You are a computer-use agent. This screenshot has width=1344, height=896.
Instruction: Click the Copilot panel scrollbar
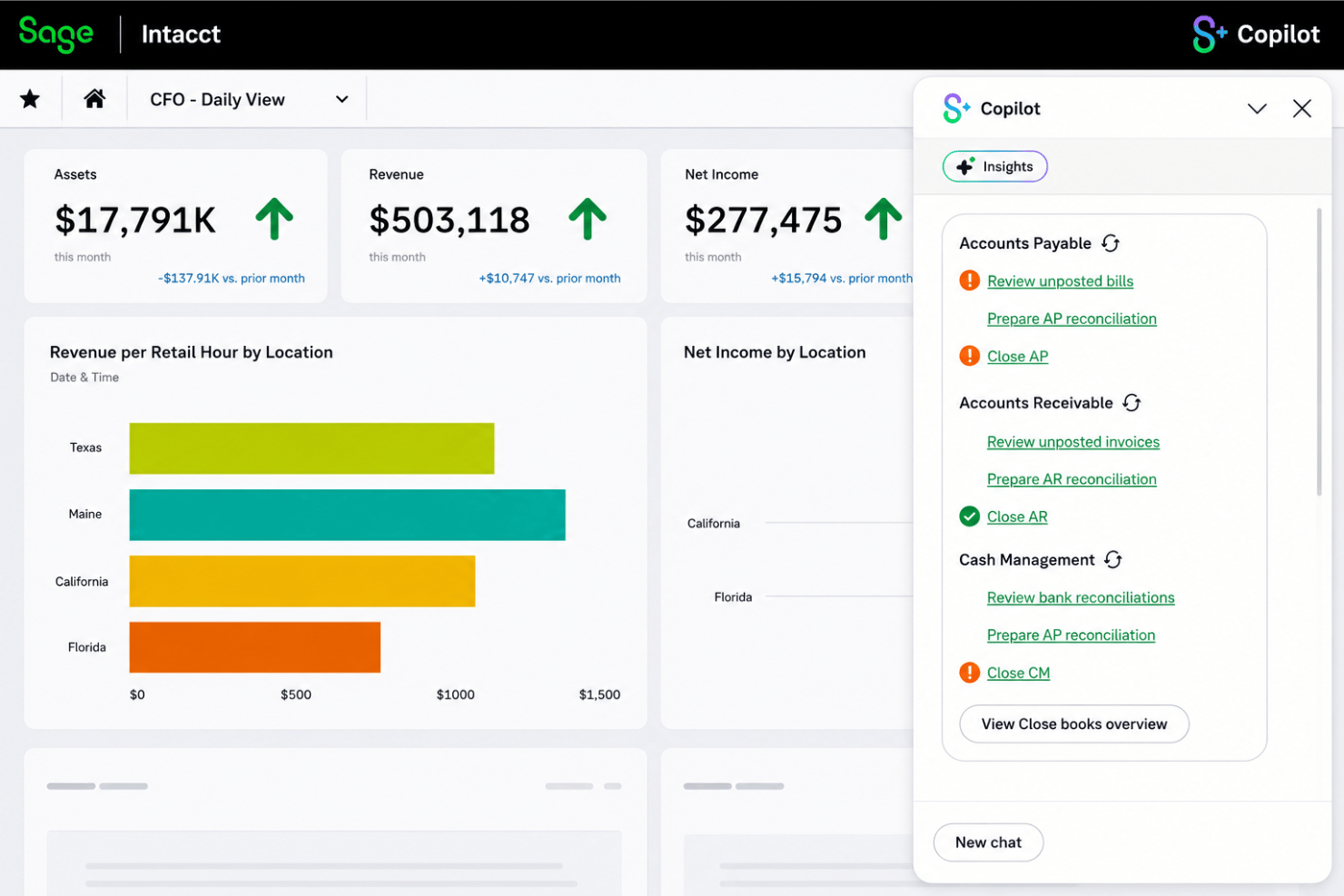pos(1319,352)
